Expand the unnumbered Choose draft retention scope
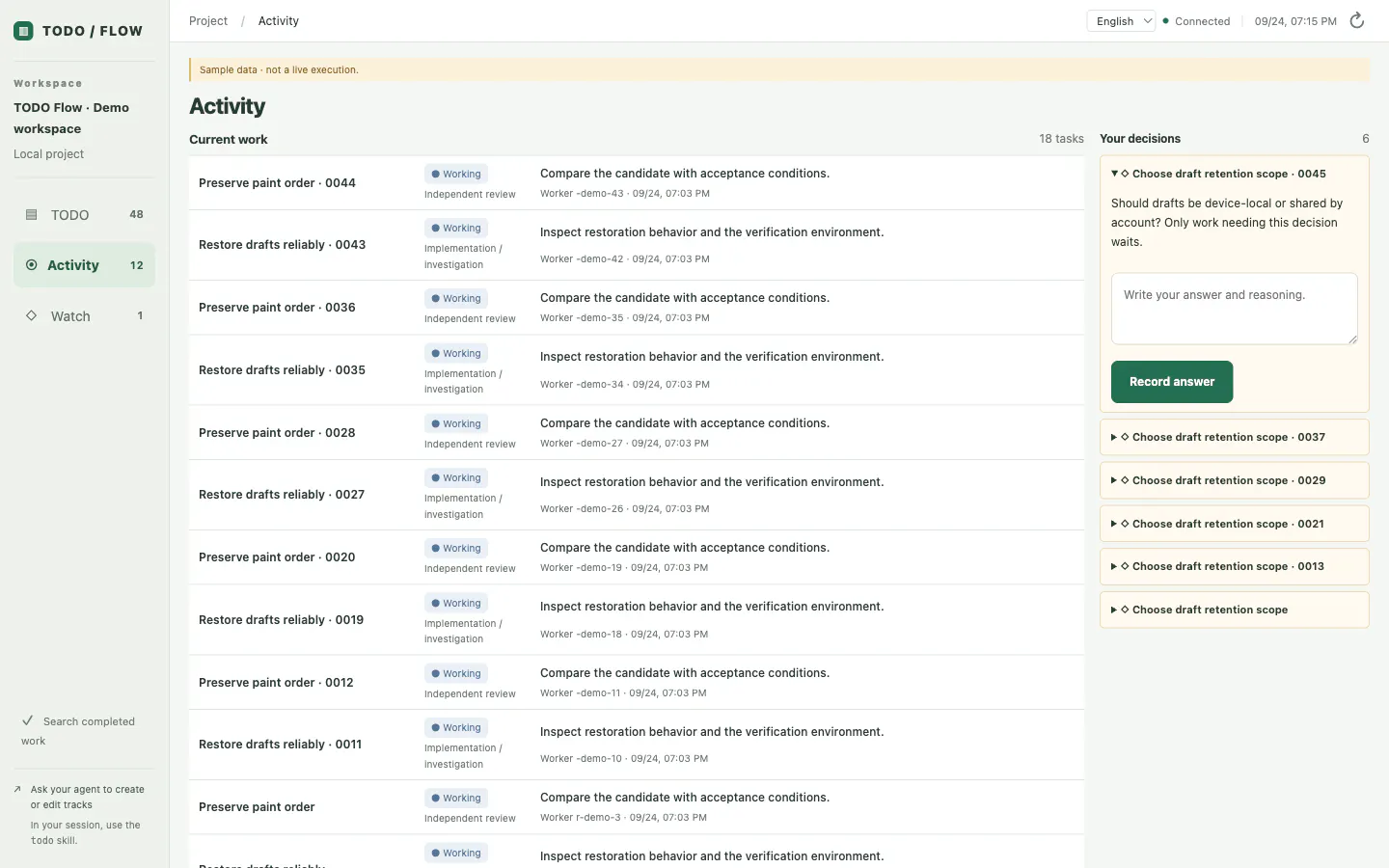This screenshot has height=868, width=1389. point(1234,610)
